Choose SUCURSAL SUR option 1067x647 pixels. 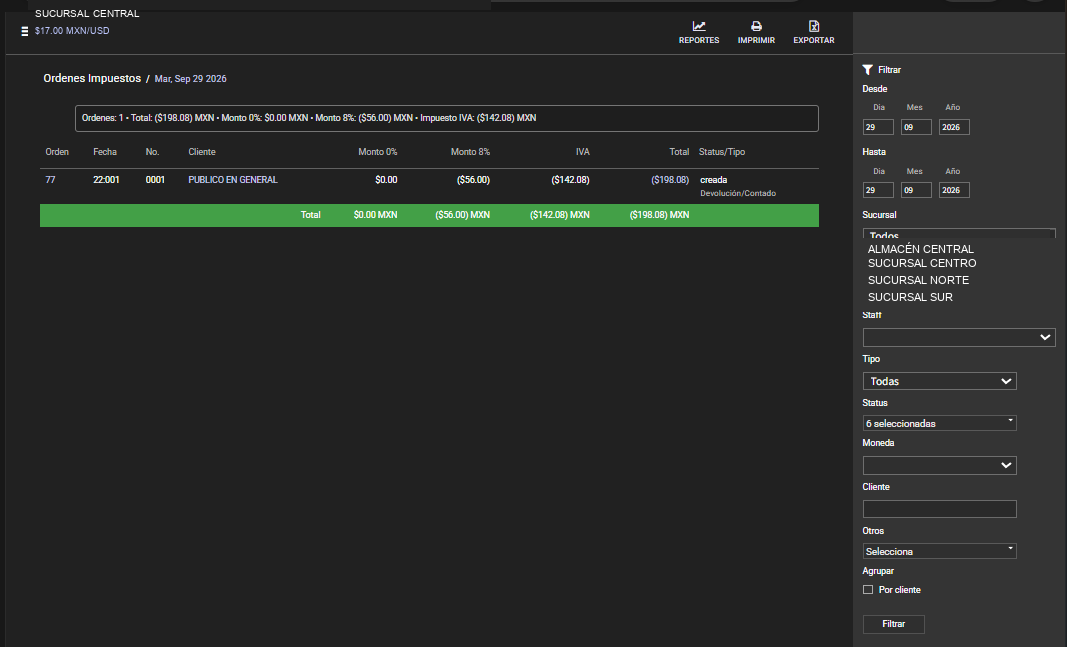[x=910, y=297]
